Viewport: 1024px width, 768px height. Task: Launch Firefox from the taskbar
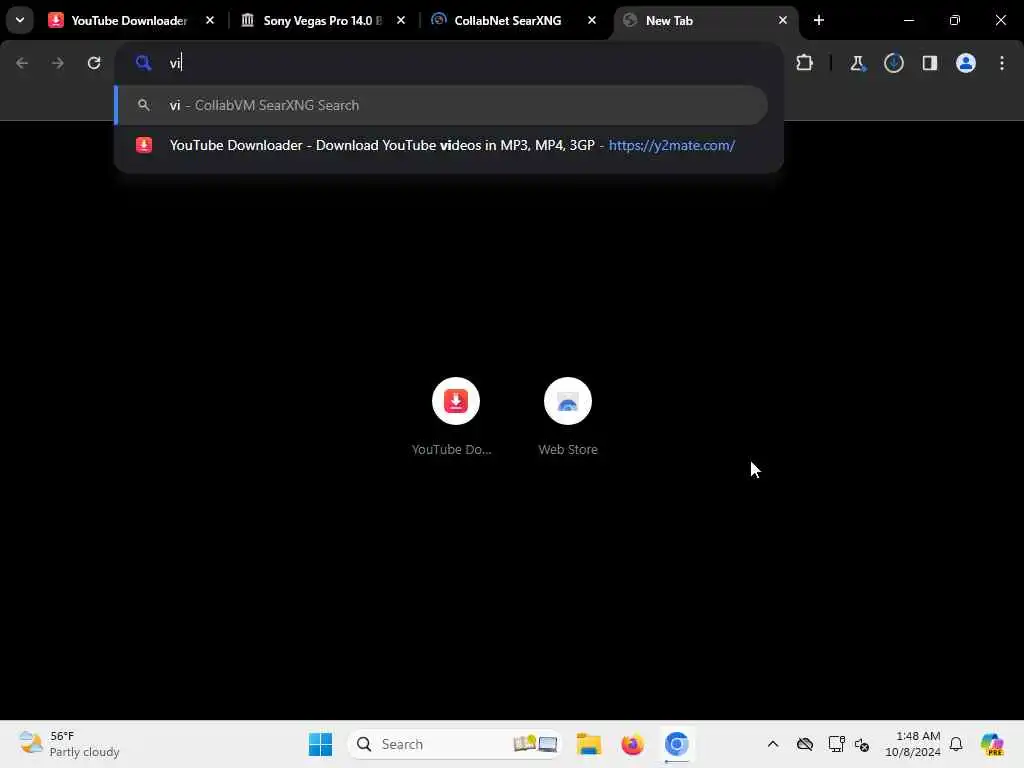[x=632, y=744]
